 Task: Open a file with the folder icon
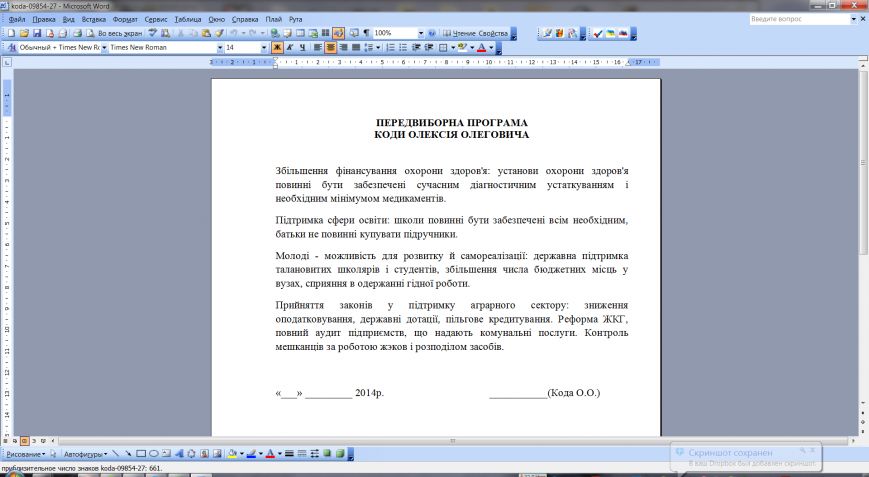[24, 33]
